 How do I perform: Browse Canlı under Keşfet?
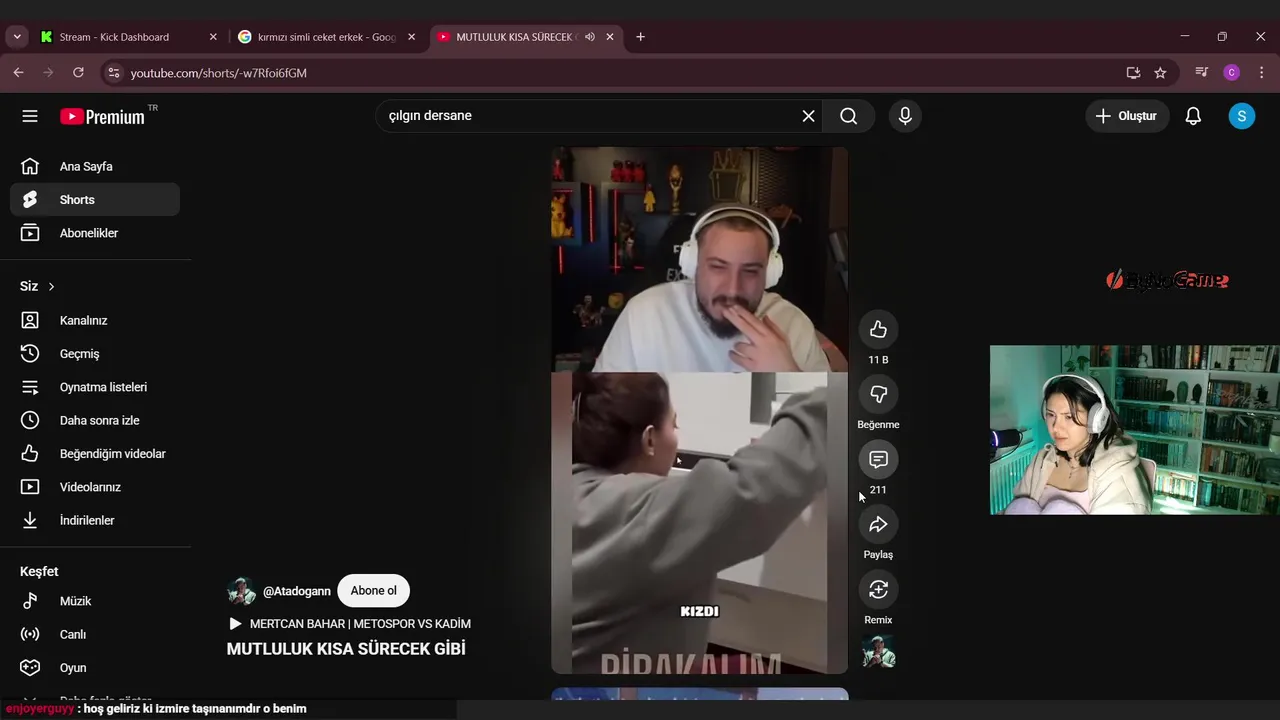[x=95, y=634]
